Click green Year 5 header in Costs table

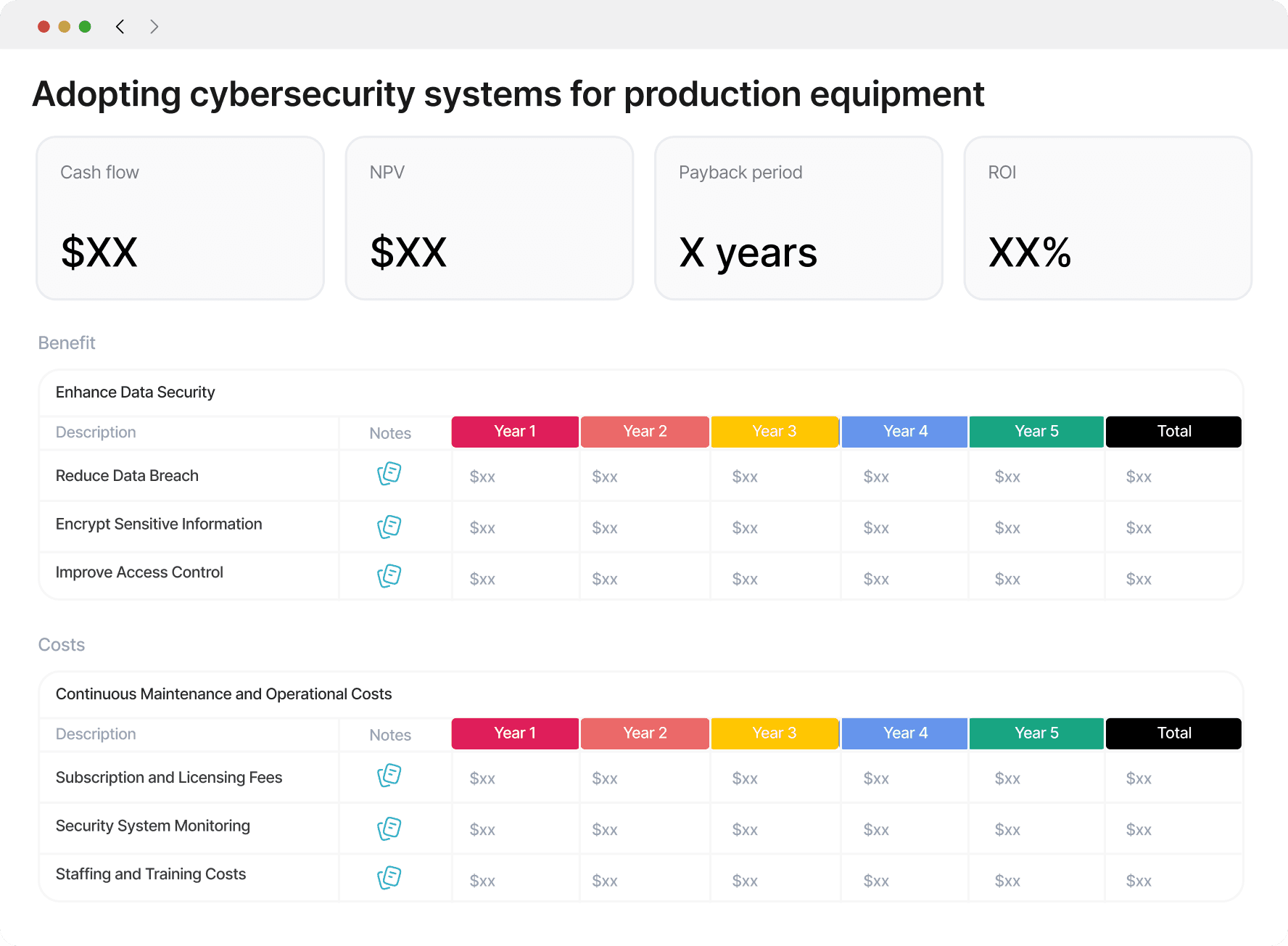click(1036, 733)
